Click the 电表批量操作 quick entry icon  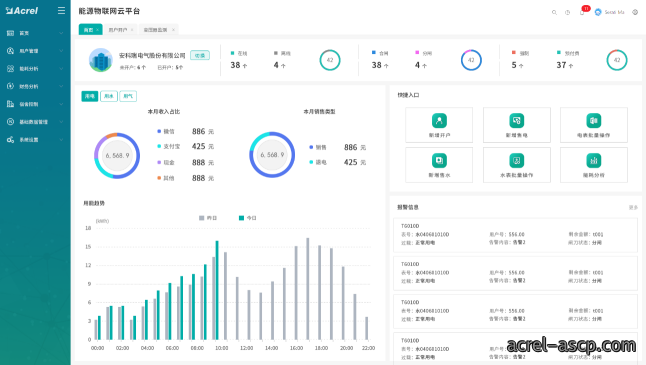[x=594, y=121]
